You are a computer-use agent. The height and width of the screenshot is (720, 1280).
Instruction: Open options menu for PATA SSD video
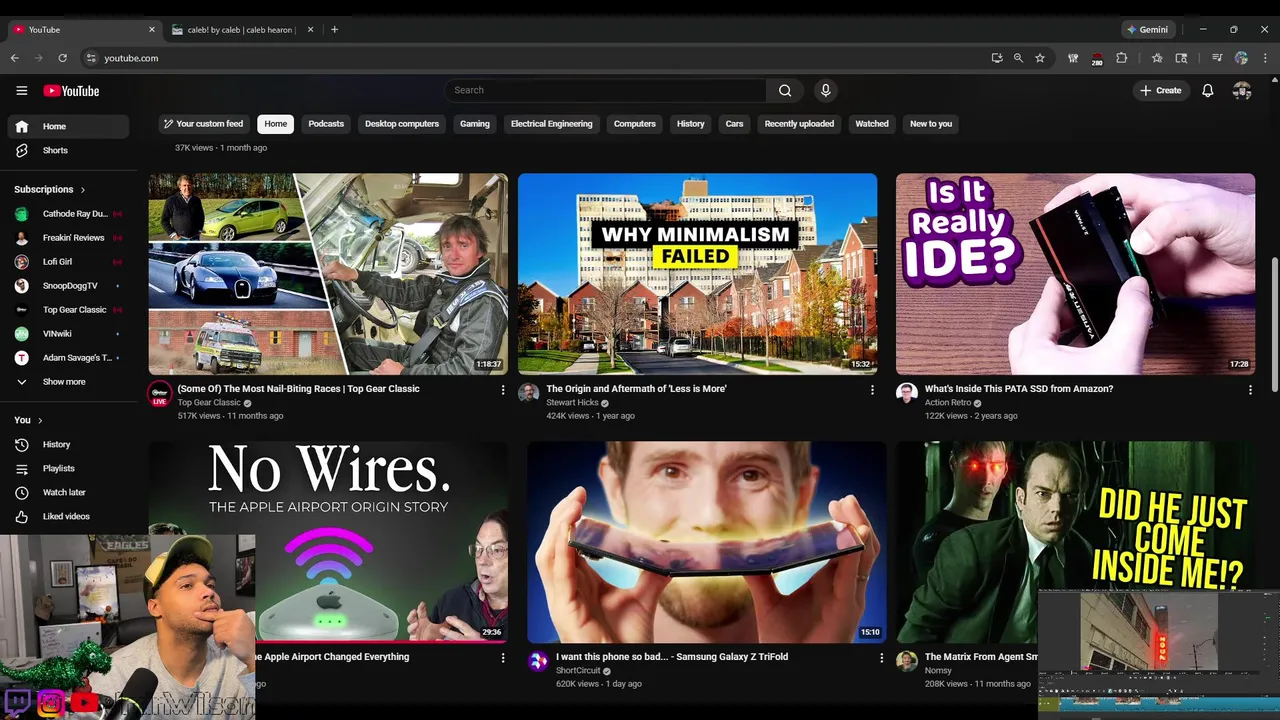1250,390
